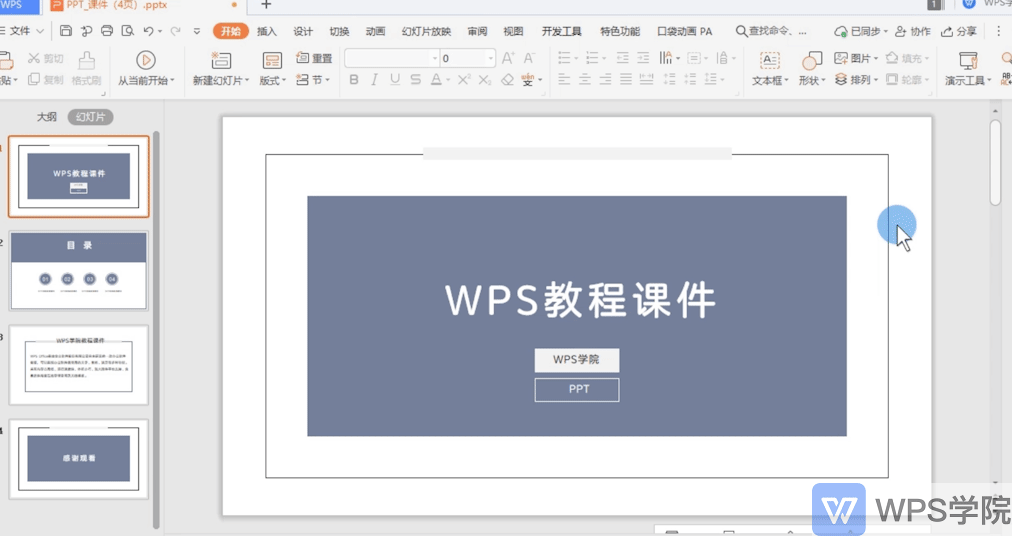Screen dimensions: 1012x536
Task: Click the Text Box (文本框) icon
Action: pyautogui.click(x=769, y=61)
